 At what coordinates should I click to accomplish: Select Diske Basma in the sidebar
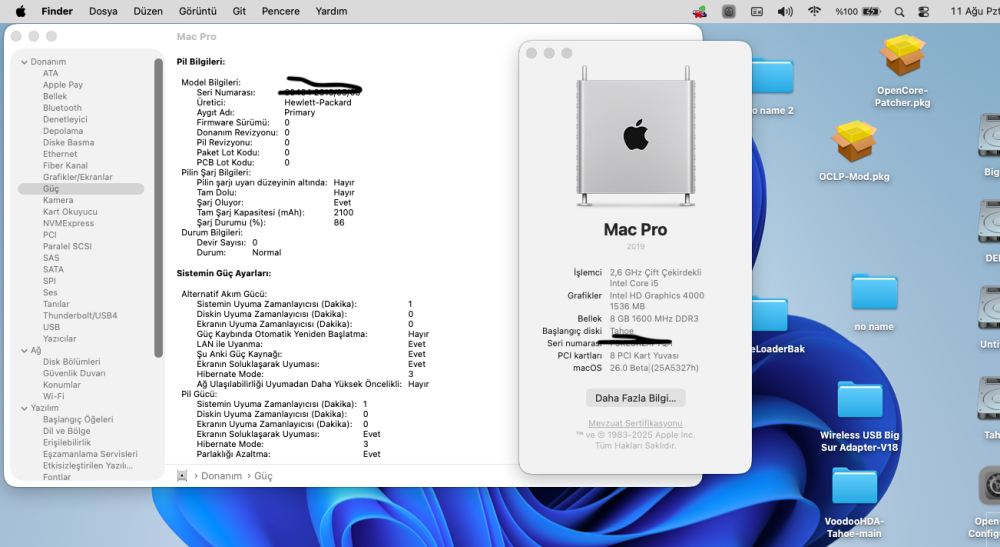[68, 142]
